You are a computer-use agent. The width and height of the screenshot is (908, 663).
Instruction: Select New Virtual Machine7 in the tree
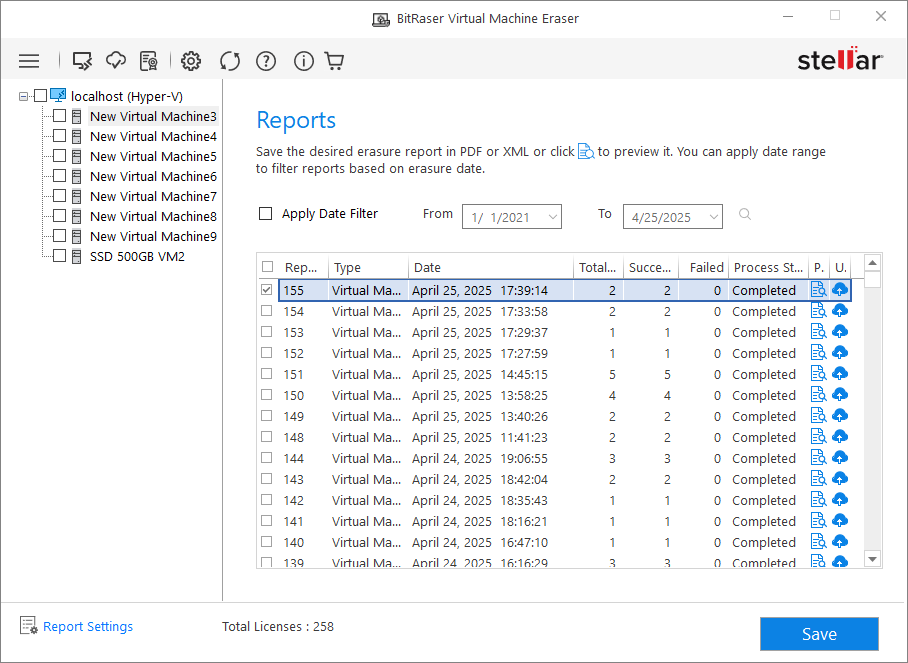coord(153,196)
